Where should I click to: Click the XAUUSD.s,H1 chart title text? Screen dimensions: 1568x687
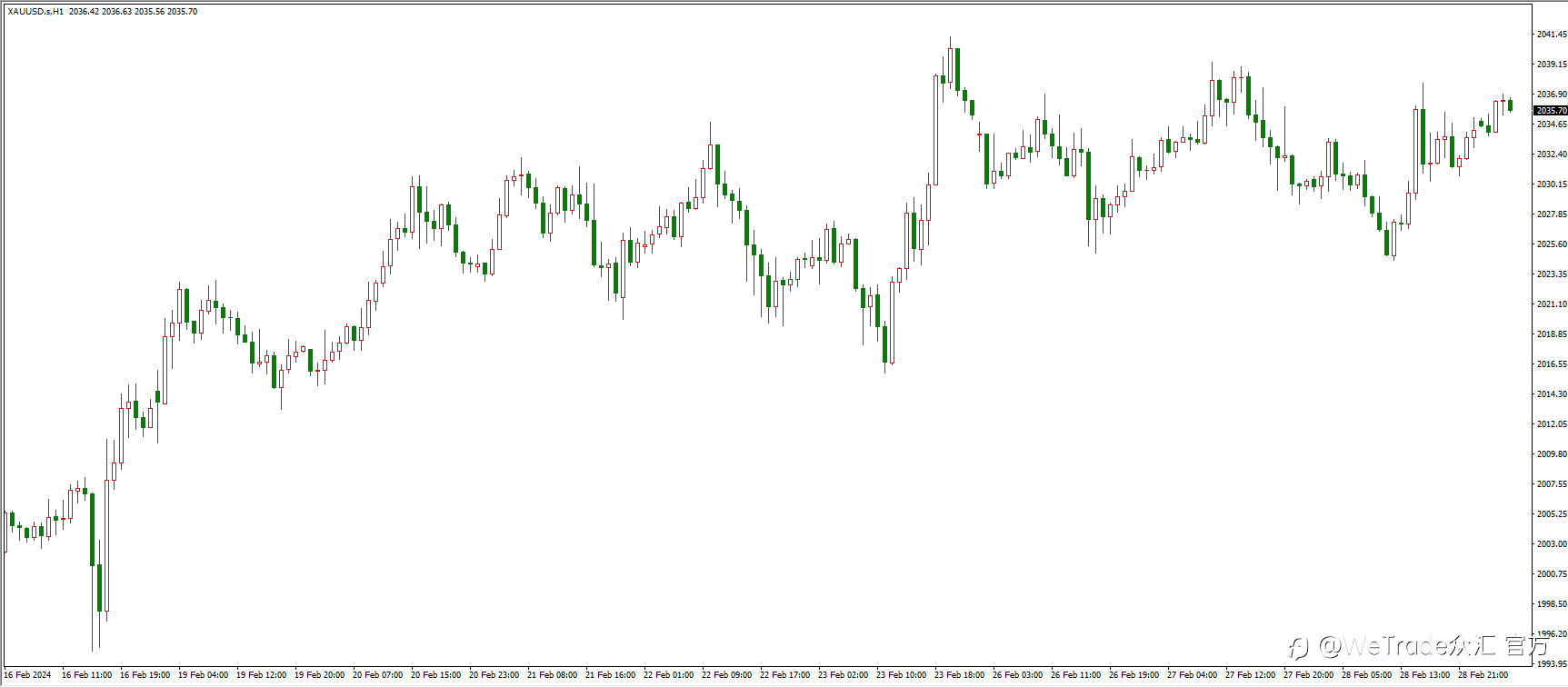[x=35, y=12]
